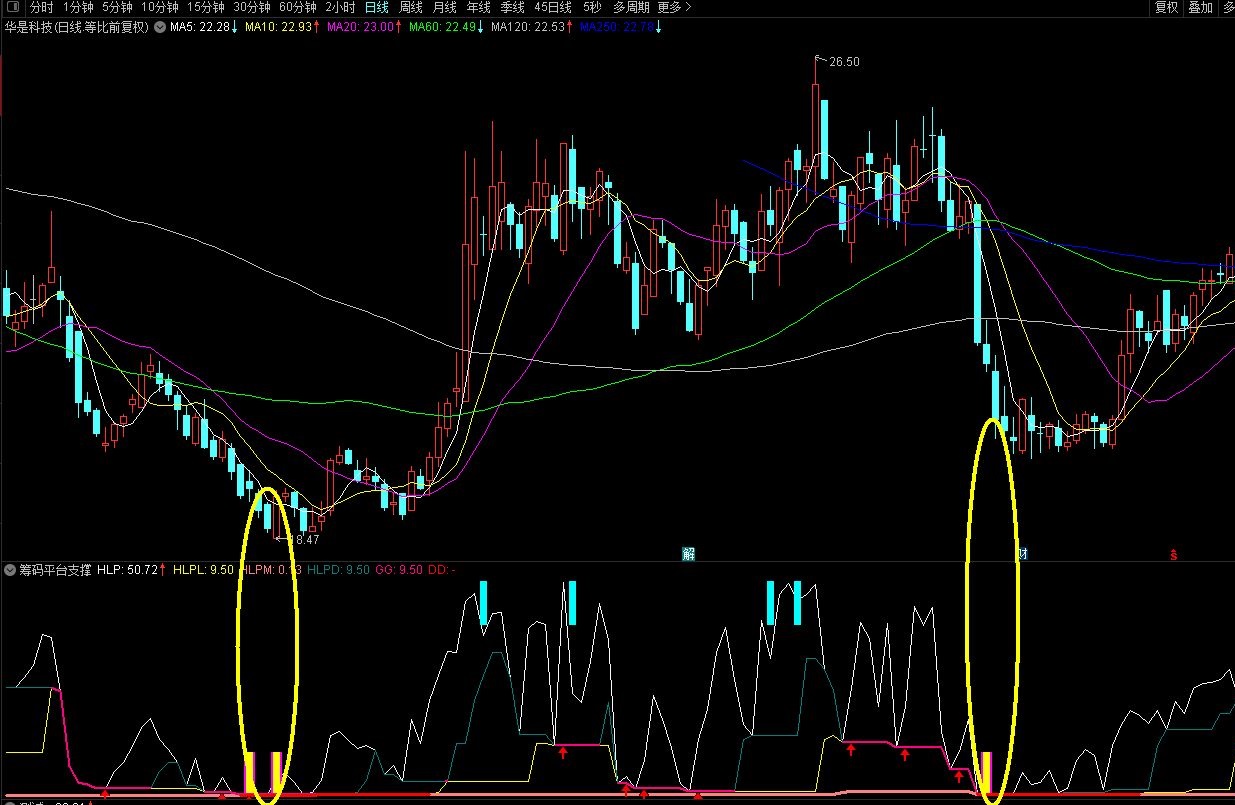Click the 解 event marker icon
Viewport: 1235px width, 805px height.
689,554
